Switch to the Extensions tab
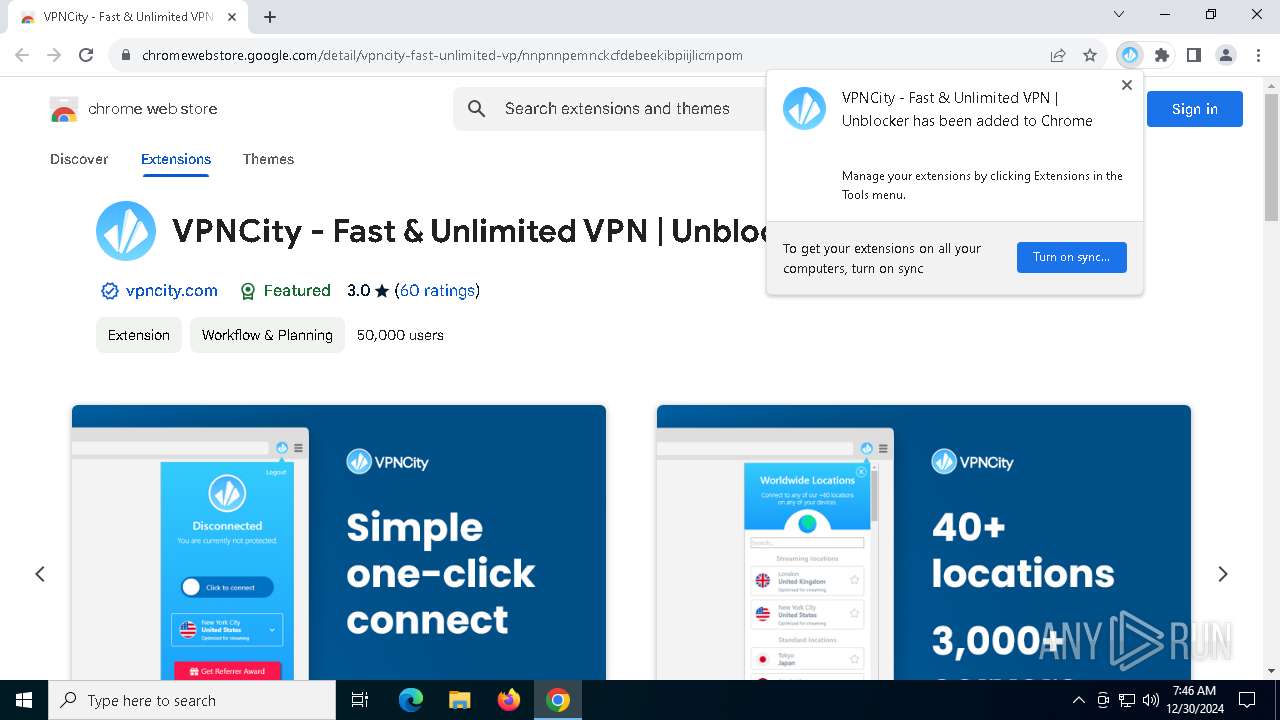 click(x=176, y=159)
